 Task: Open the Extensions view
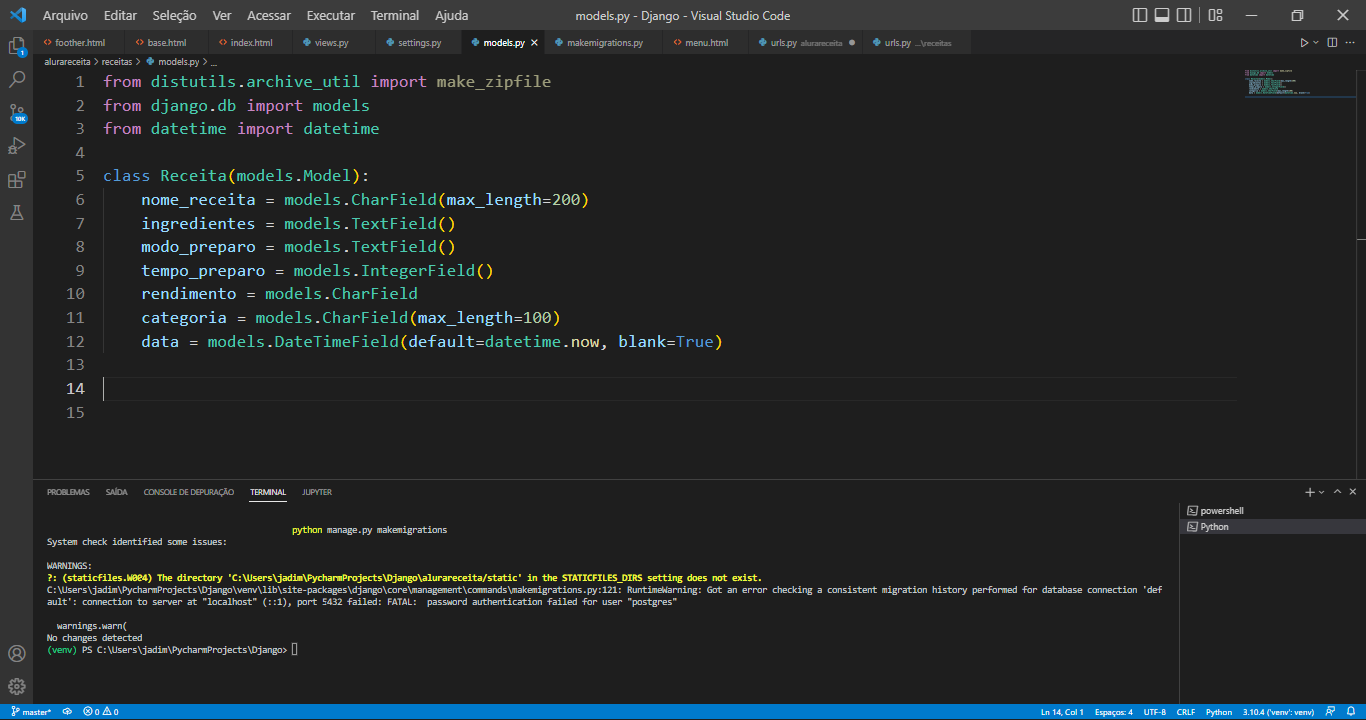click(x=16, y=180)
